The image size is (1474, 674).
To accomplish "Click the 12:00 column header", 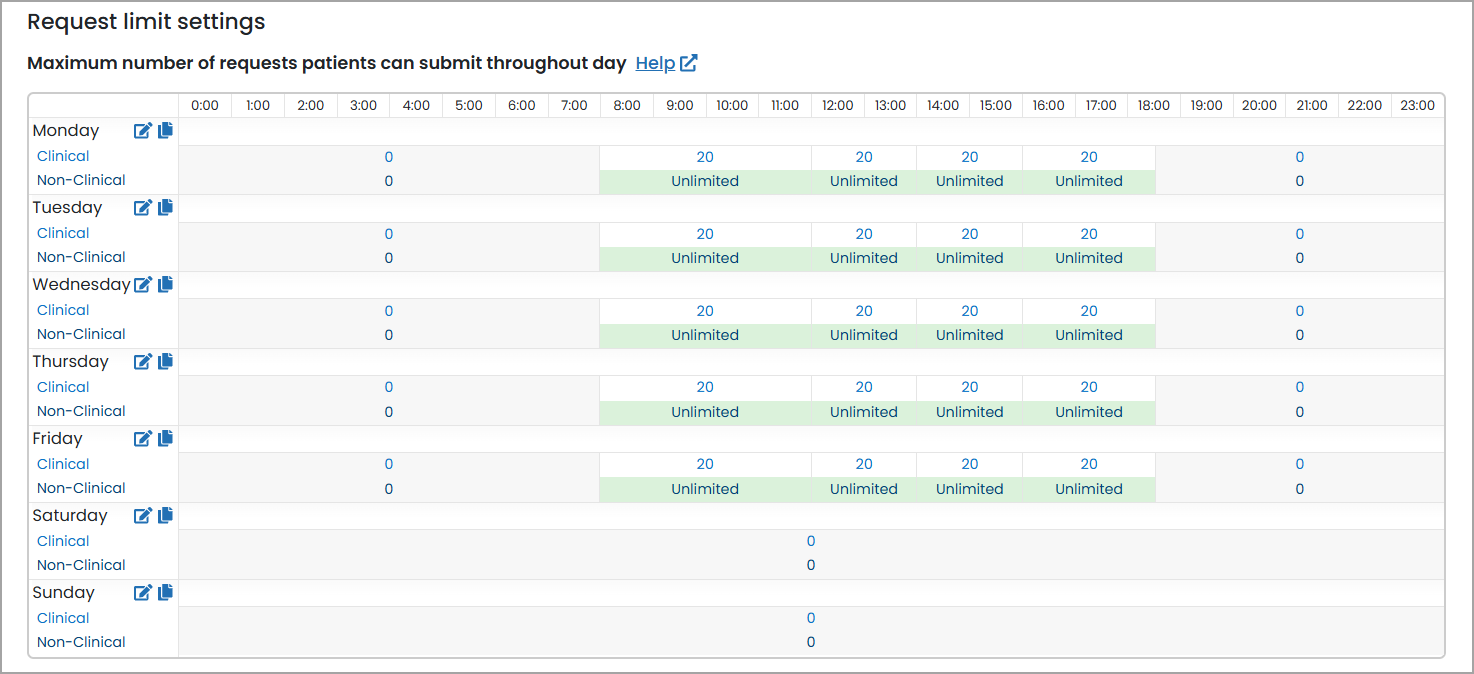I will (838, 105).
